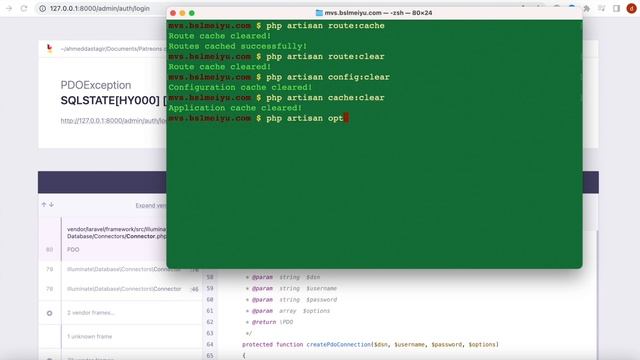The image size is (640, 360).
Task: Select the SQLSTATE[HY000] error message
Action: pyautogui.click(x=113, y=100)
